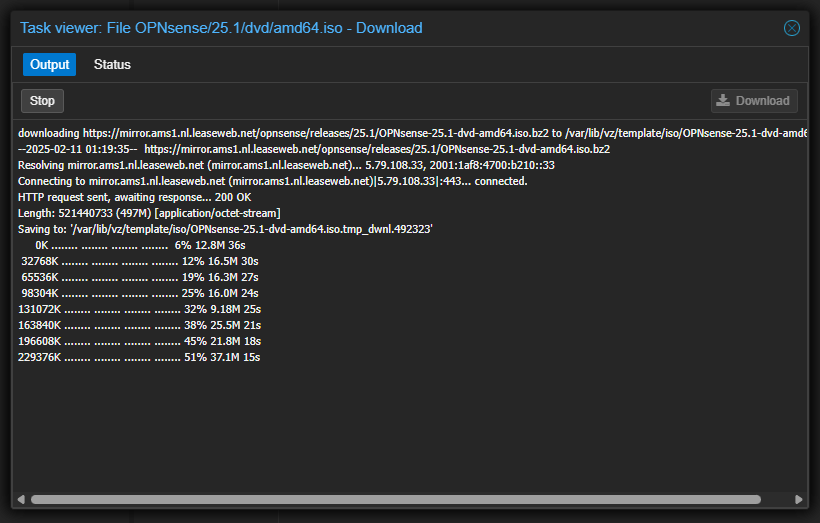820x523 pixels.
Task: Click the '32768K' 12% progress line
Action: 140,261
